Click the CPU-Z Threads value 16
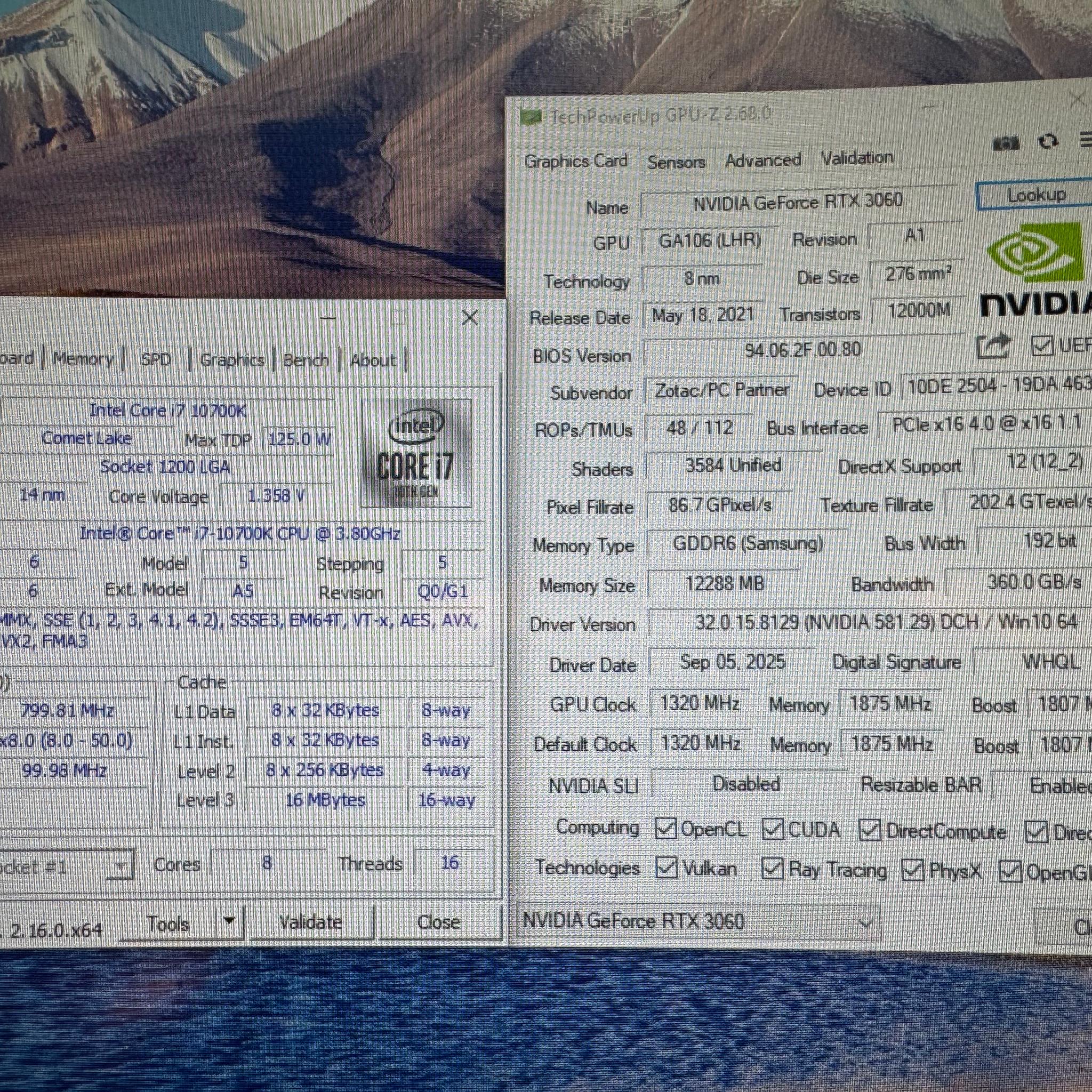 click(449, 863)
